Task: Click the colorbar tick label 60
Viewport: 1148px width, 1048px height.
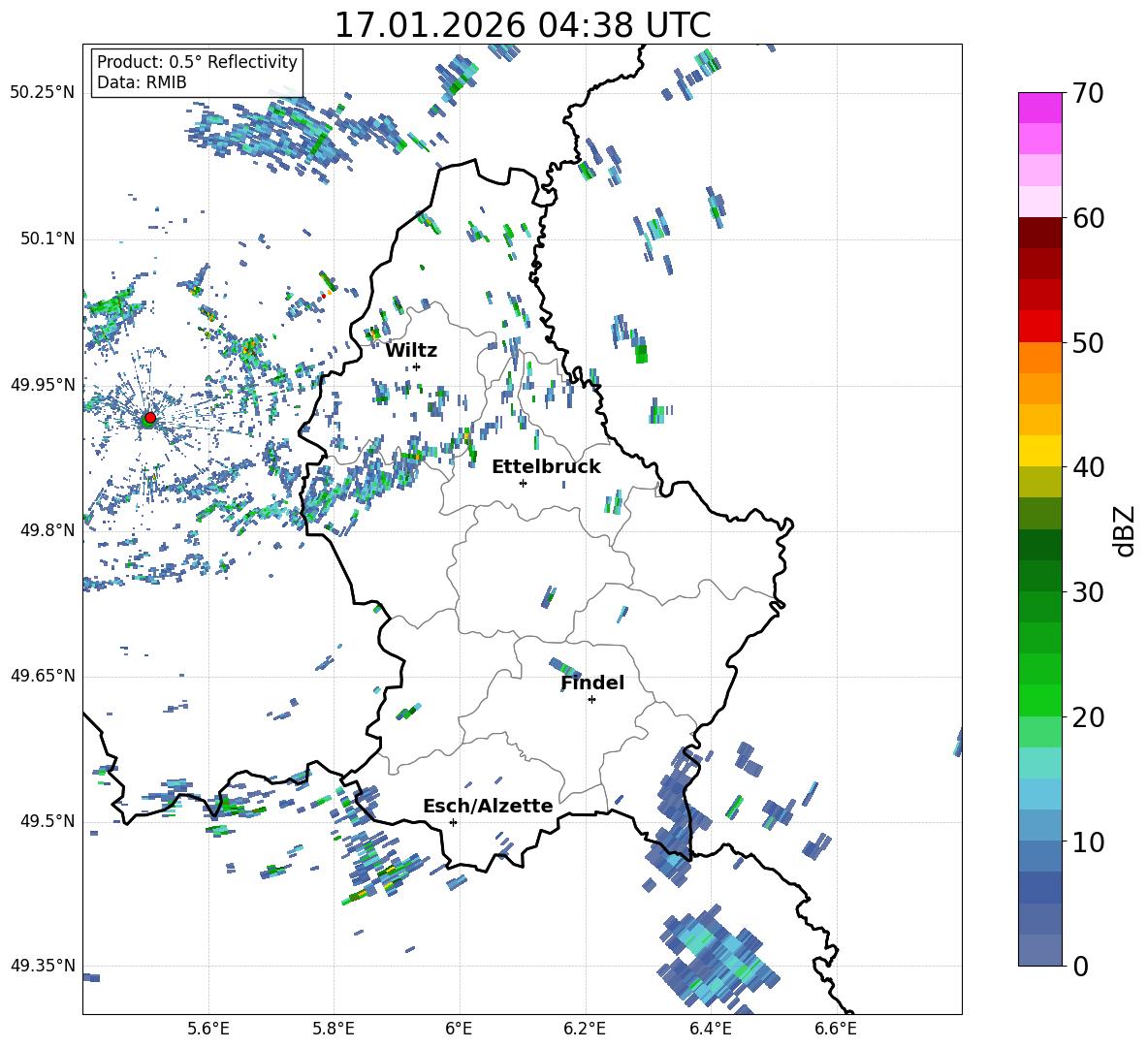Action: (x=1087, y=218)
